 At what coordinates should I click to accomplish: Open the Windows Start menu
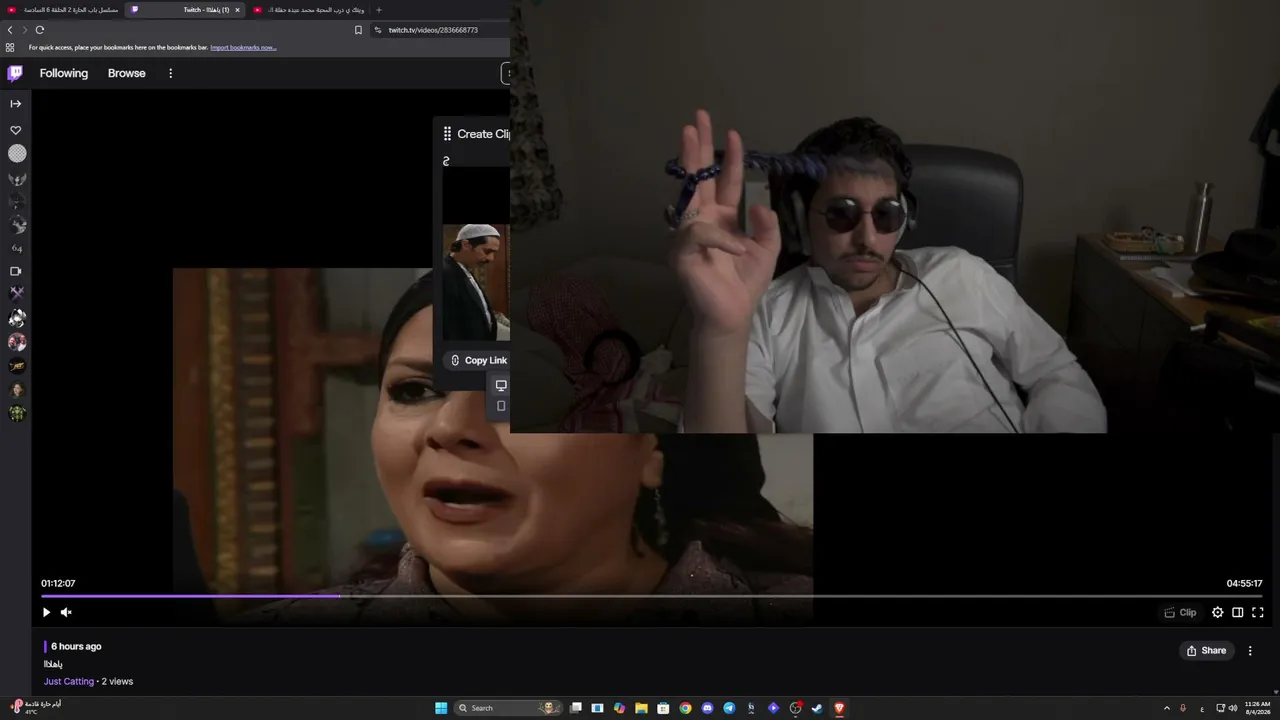click(441, 708)
